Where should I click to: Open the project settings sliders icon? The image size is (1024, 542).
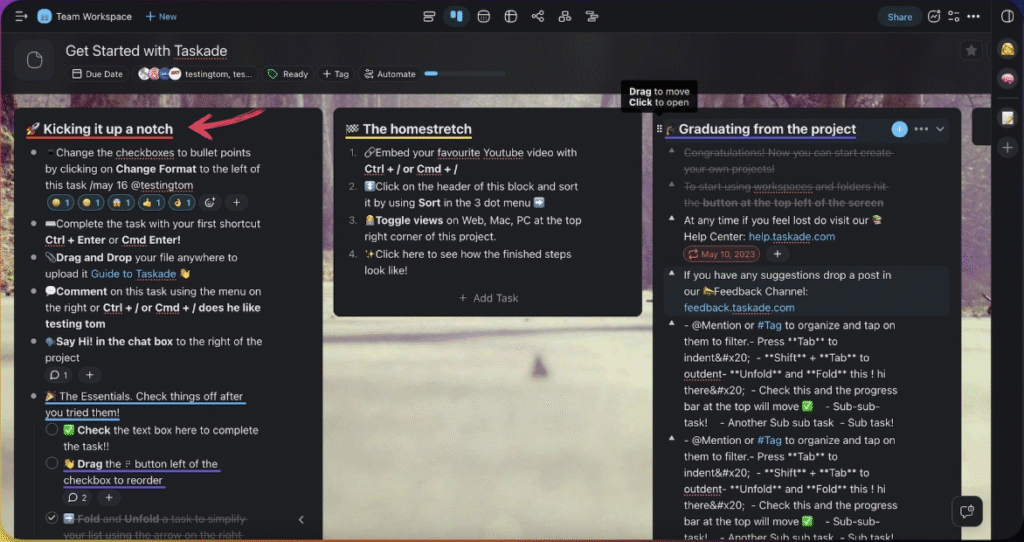pyautogui.click(x=953, y=16)
